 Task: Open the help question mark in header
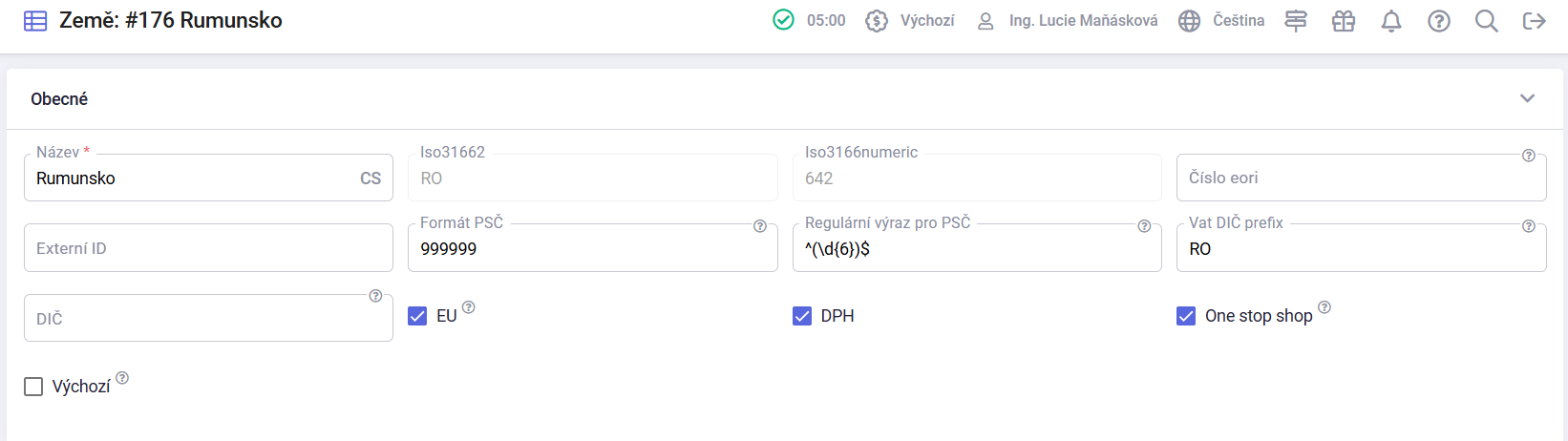click(1439, 21)
